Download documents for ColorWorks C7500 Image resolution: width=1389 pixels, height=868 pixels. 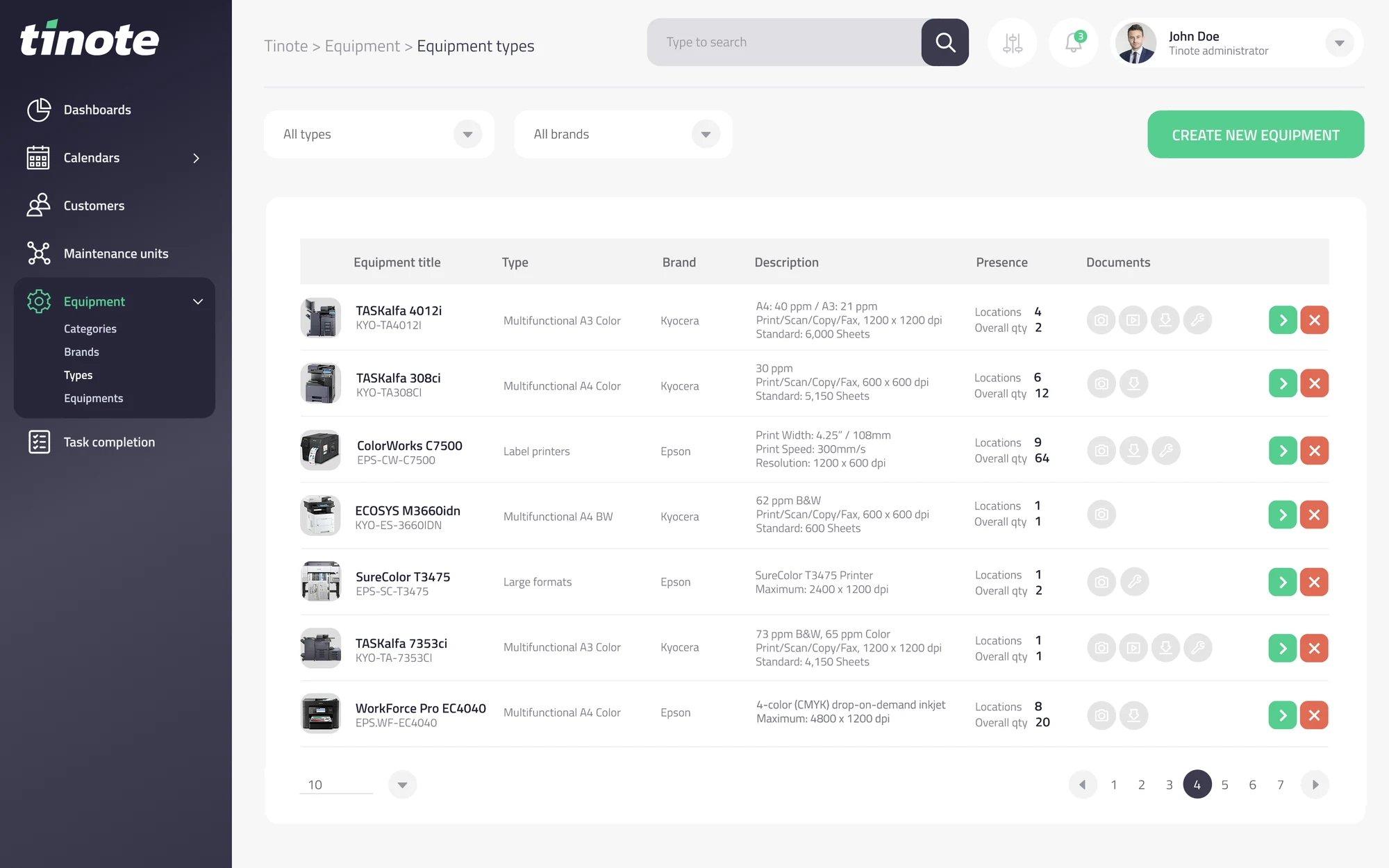1133,451
